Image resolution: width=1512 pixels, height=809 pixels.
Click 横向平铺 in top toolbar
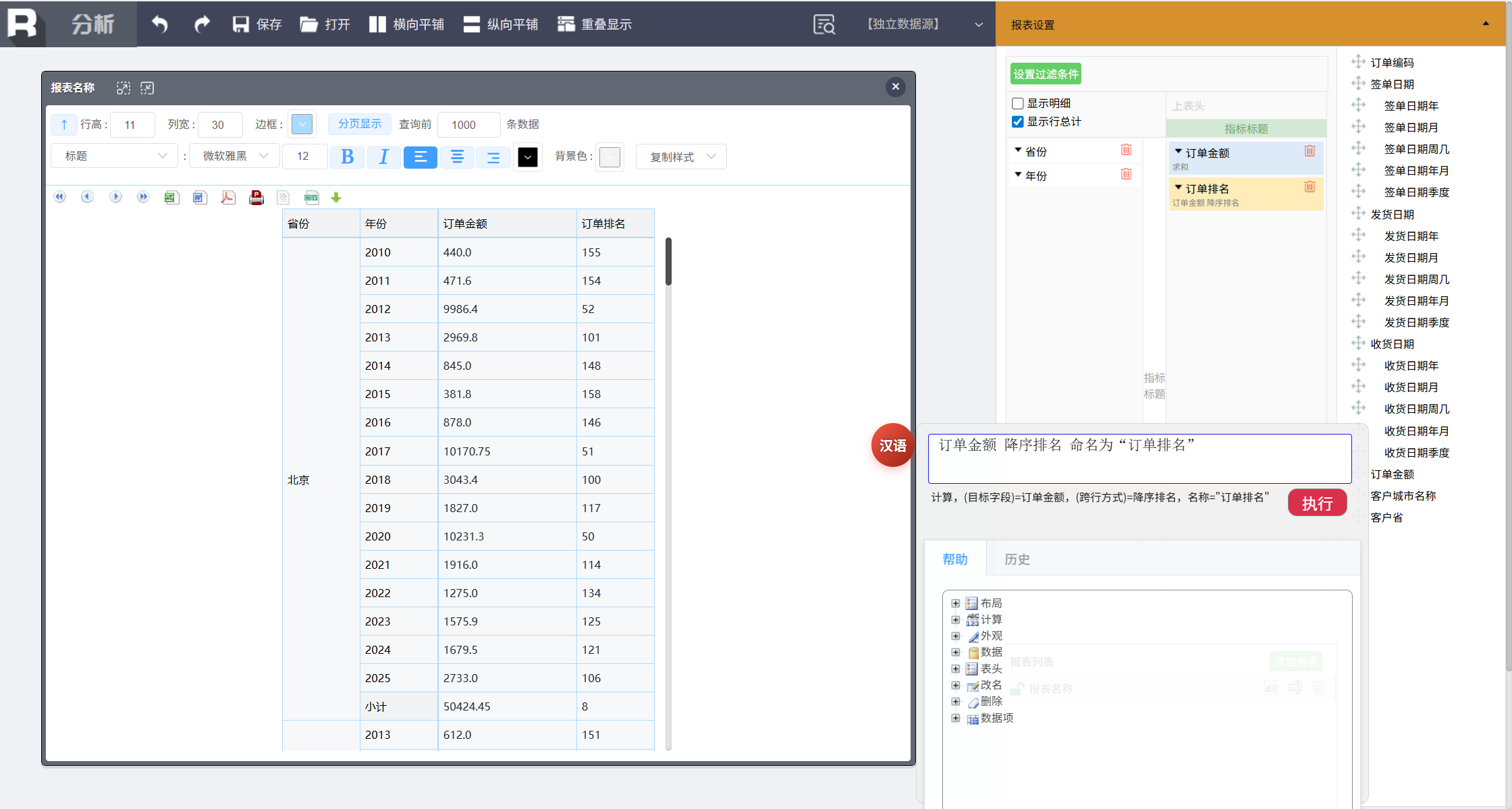click(406, 24)
